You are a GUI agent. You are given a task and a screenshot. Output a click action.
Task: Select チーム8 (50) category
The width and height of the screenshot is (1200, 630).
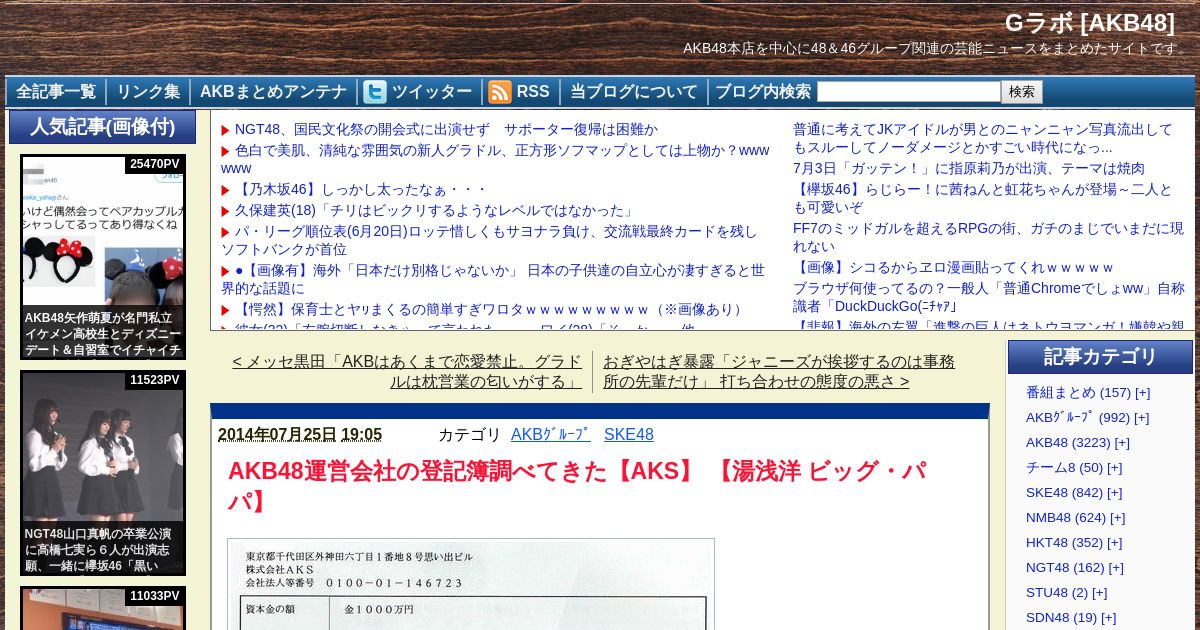click(1064, 467)
